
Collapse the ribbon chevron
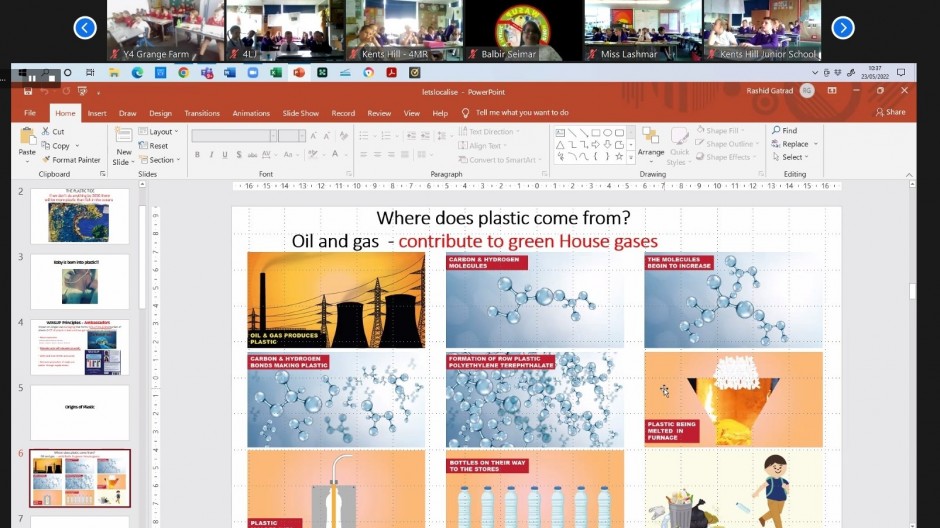pos(909,174)
